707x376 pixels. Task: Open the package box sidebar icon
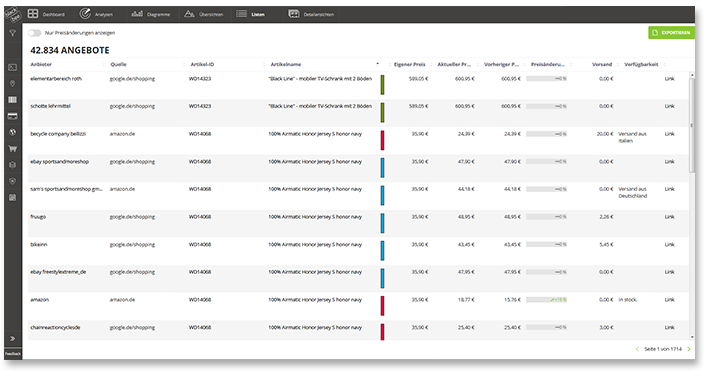click(13, 165)
